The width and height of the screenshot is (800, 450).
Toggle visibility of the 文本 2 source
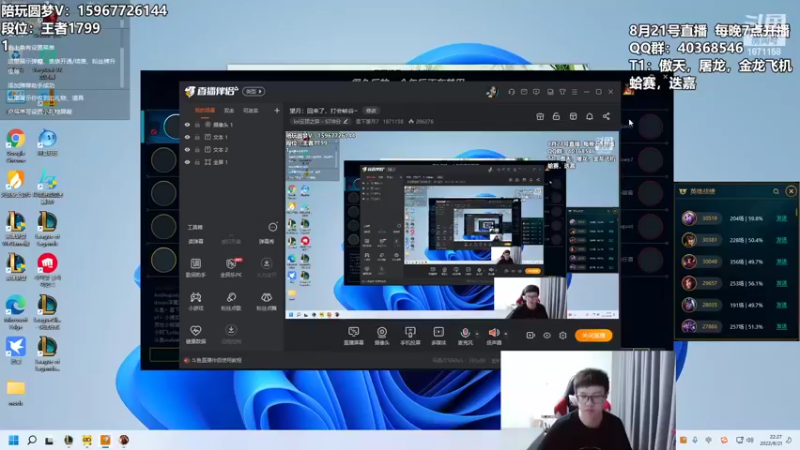187,149
